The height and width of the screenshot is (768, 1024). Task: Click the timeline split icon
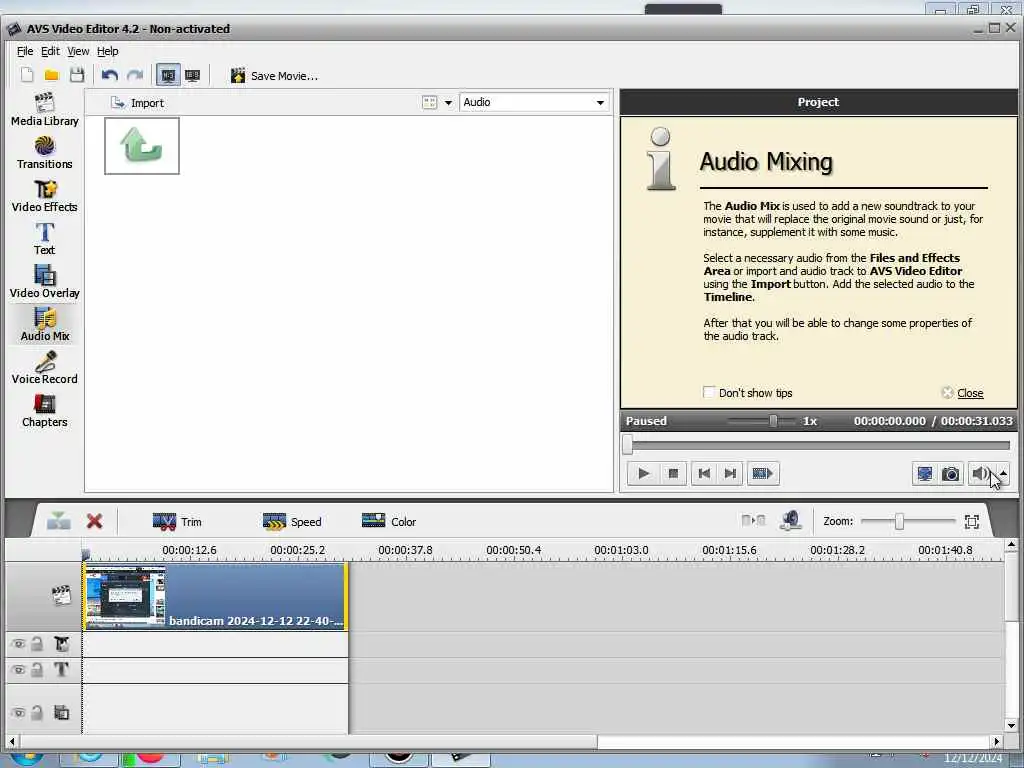pyautogui.click(x=754, y=520)
